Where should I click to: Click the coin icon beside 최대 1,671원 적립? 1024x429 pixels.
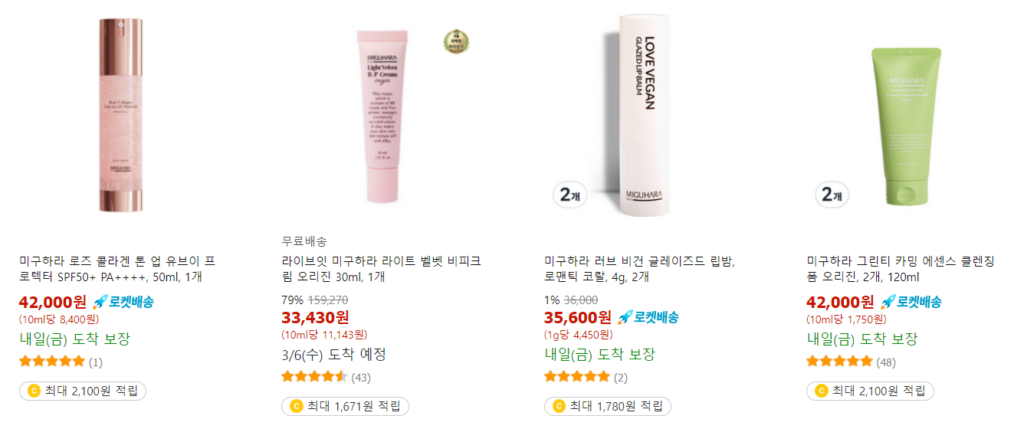(x=295, y=406)
